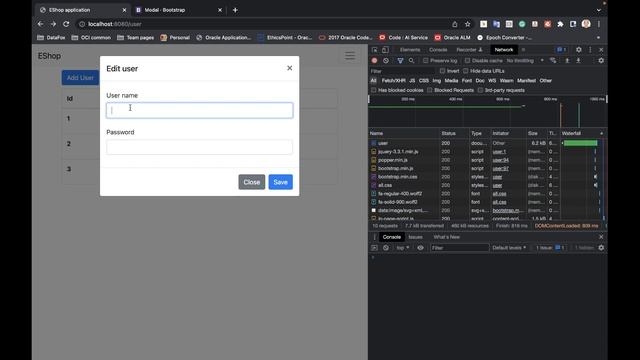
Task: Click the console Filter text box
Action: (460, 248)
